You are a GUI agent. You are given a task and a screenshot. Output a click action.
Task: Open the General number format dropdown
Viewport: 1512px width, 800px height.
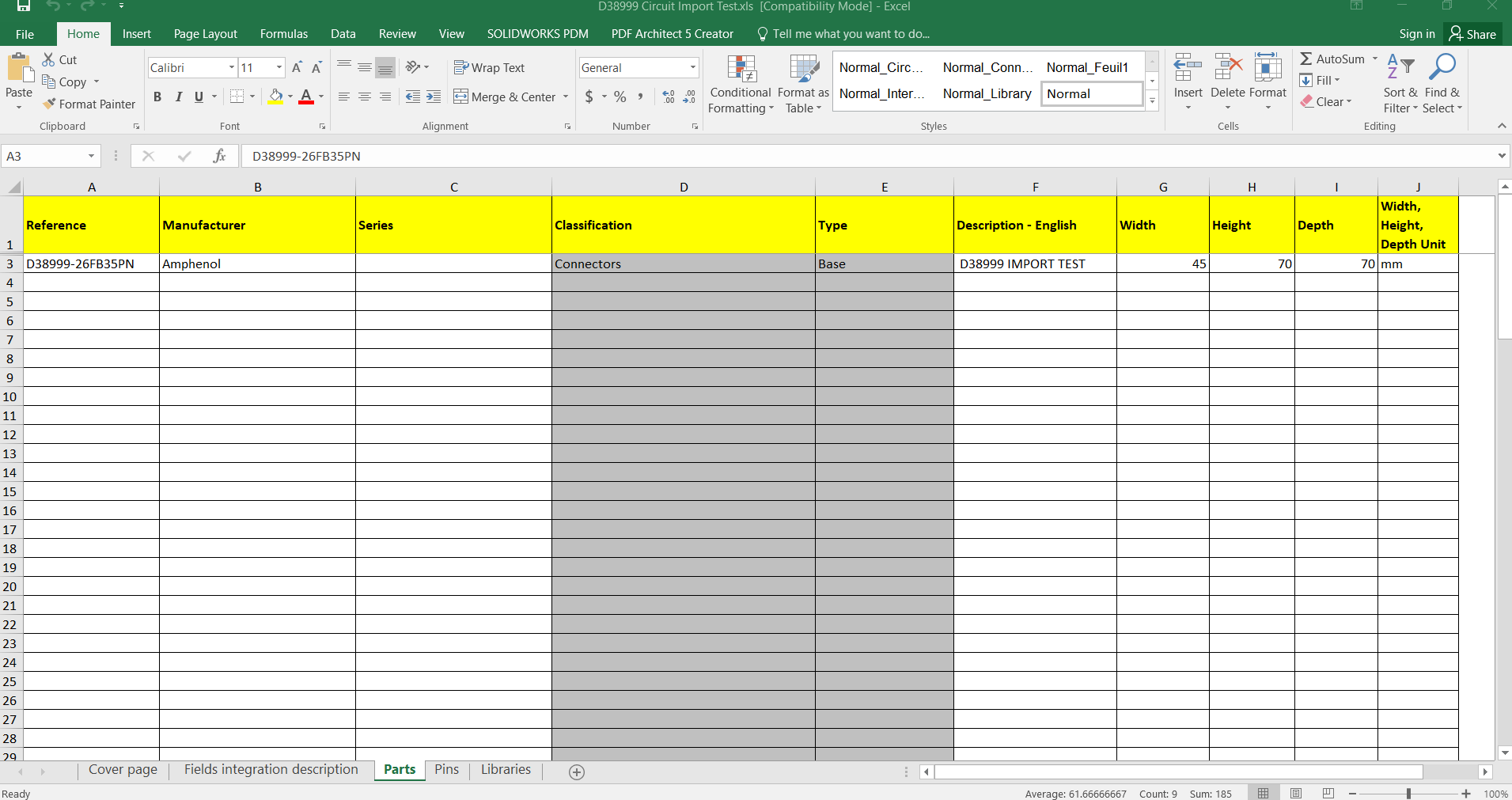[692, 67]
